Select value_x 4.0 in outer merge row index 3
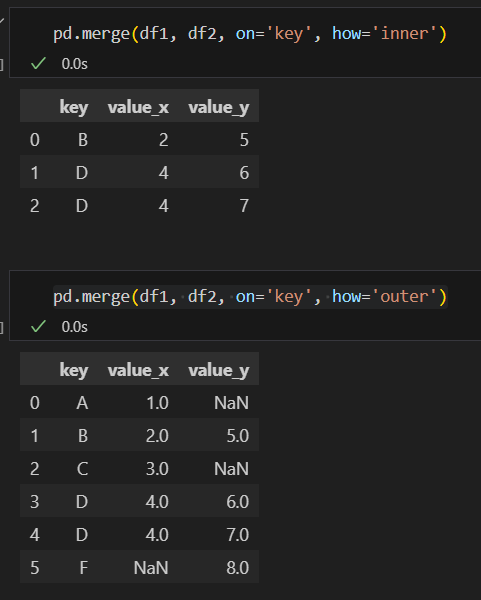 click(x=157, y=502)
